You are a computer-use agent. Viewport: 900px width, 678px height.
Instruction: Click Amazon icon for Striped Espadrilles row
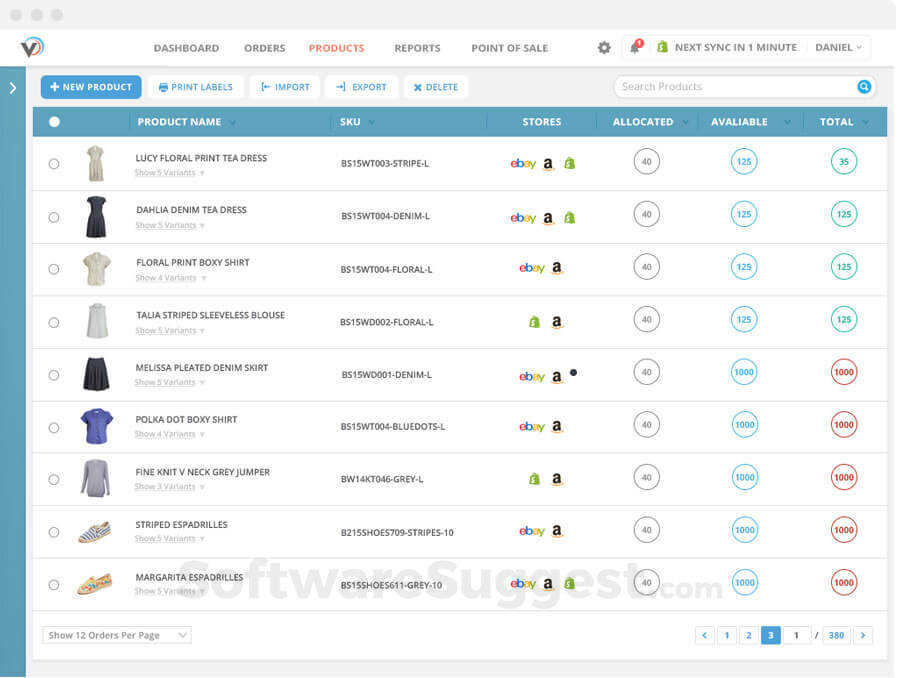(557, 532)
